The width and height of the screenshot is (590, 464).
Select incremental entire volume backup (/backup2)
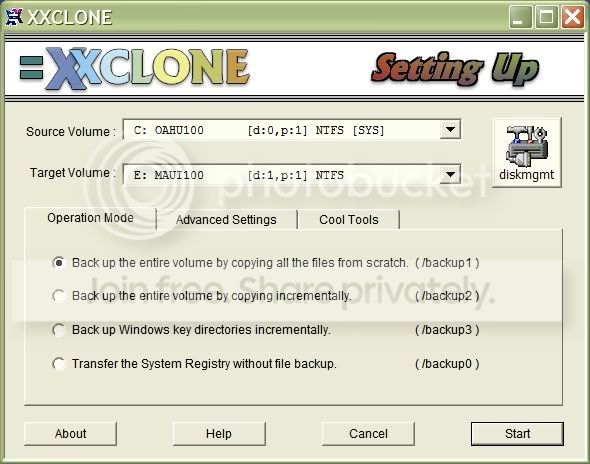(x=59, y=296)
